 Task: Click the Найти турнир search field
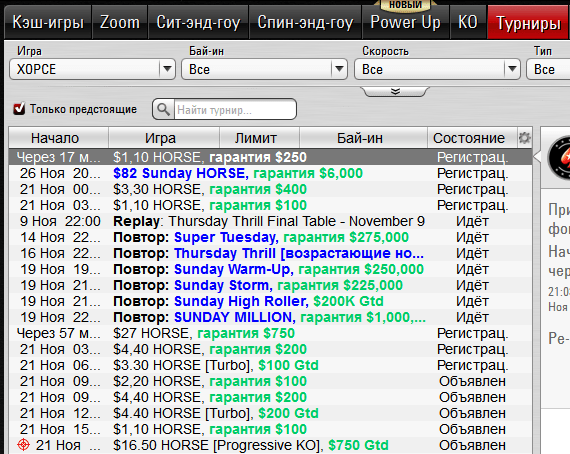(235, 109)
